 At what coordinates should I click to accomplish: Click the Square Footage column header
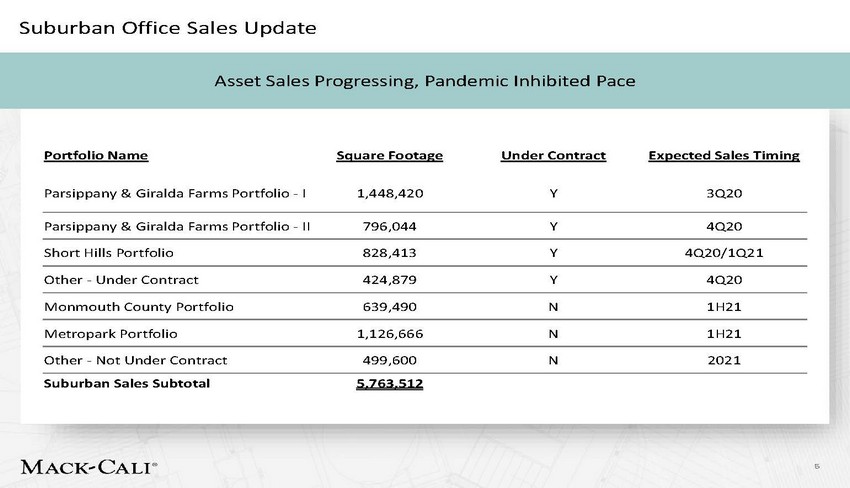point(389,155)
